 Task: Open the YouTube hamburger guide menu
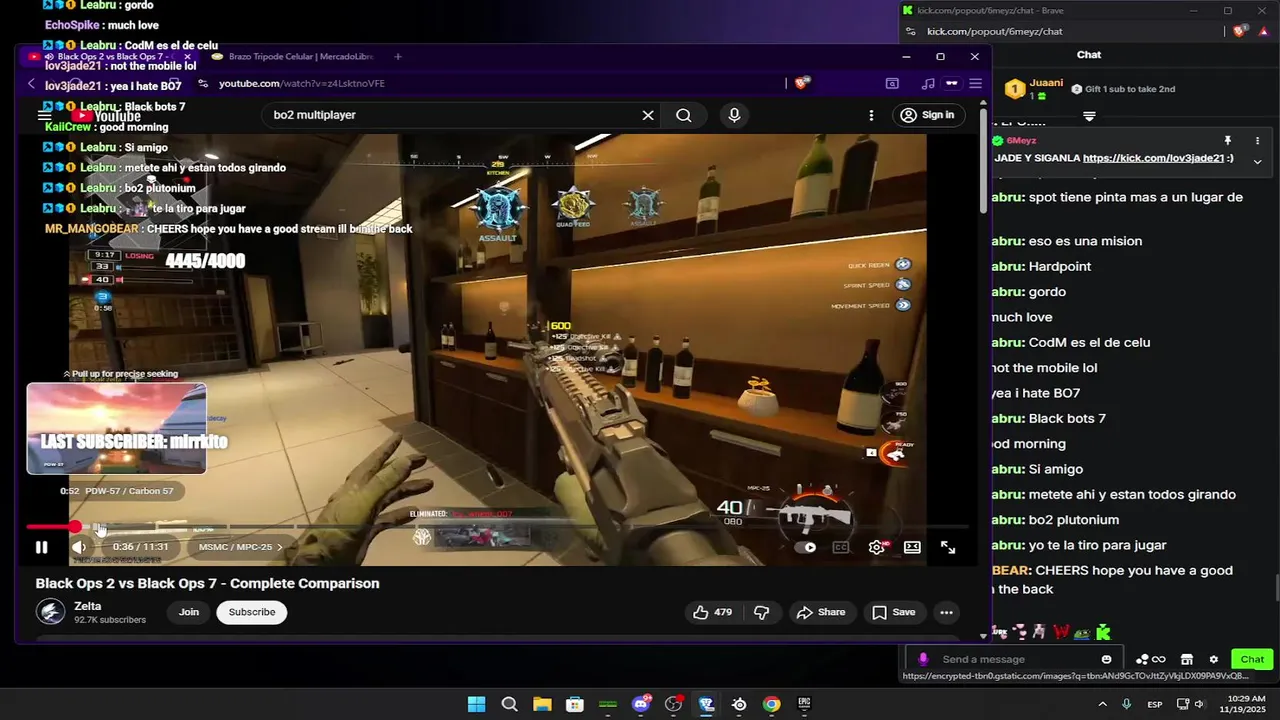click(44, 116)
